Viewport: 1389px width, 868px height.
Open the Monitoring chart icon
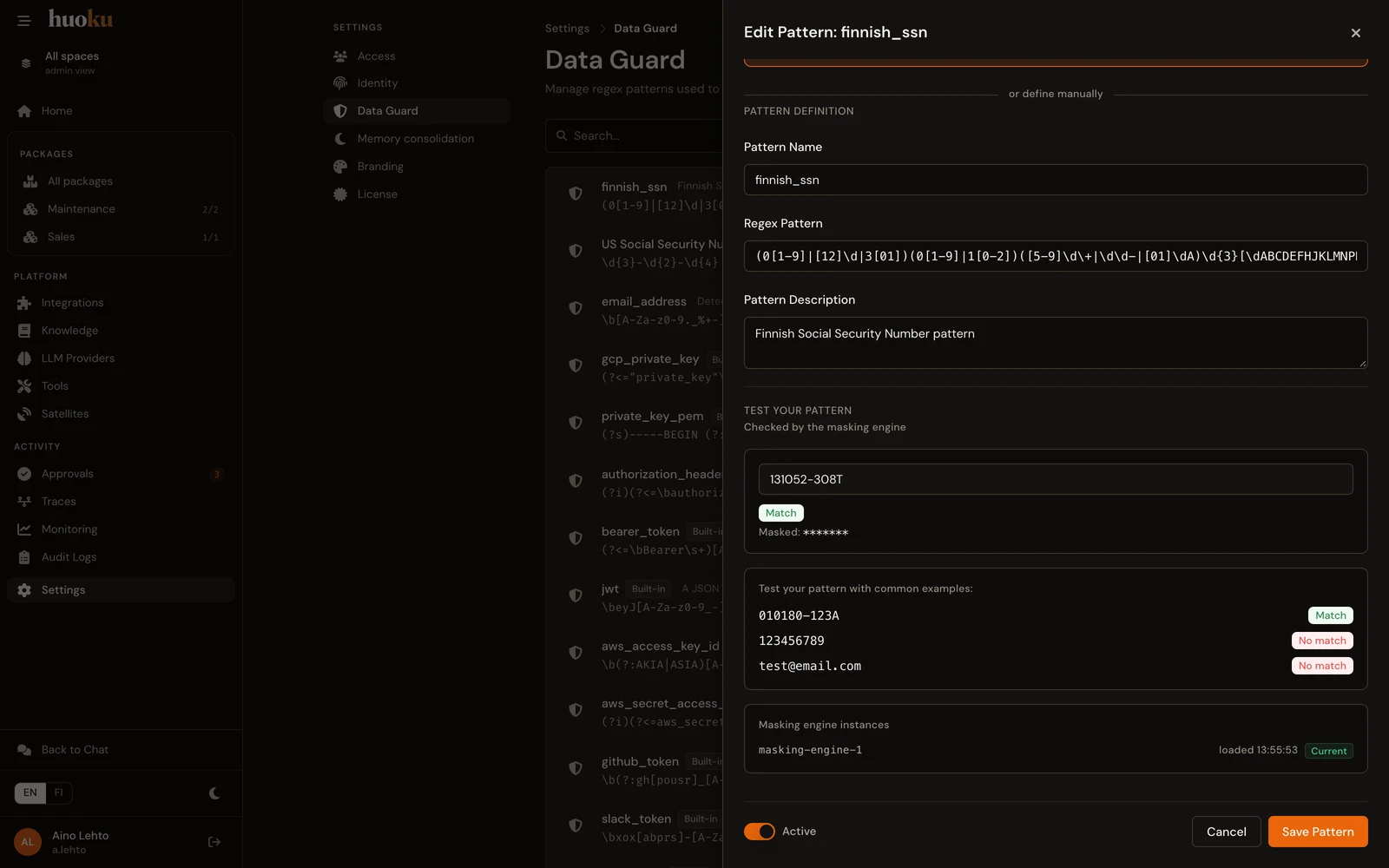24,529
